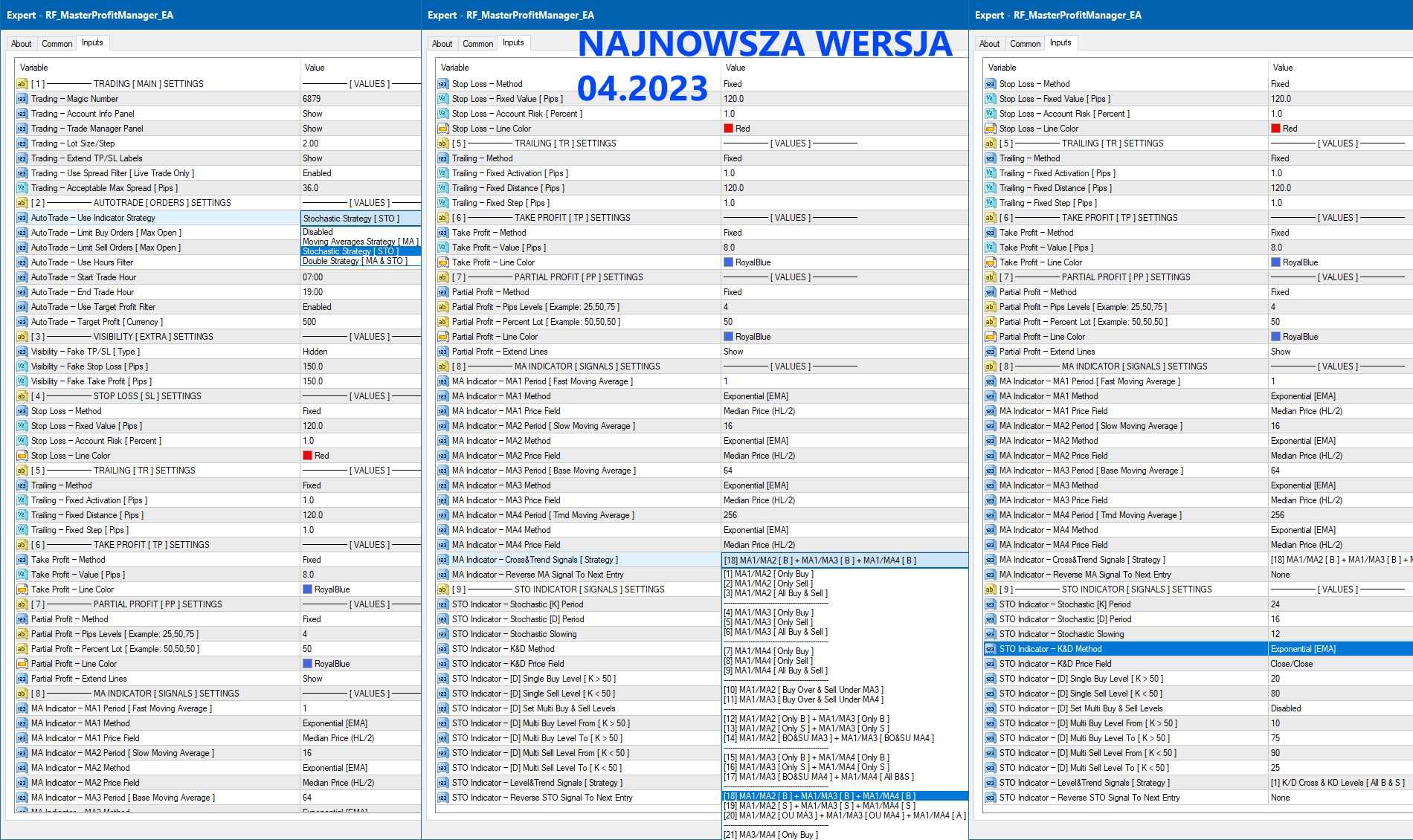
Task: Click the icon beside Partial Profit – Pips Levels in middle window
Action: click(442, 307)
